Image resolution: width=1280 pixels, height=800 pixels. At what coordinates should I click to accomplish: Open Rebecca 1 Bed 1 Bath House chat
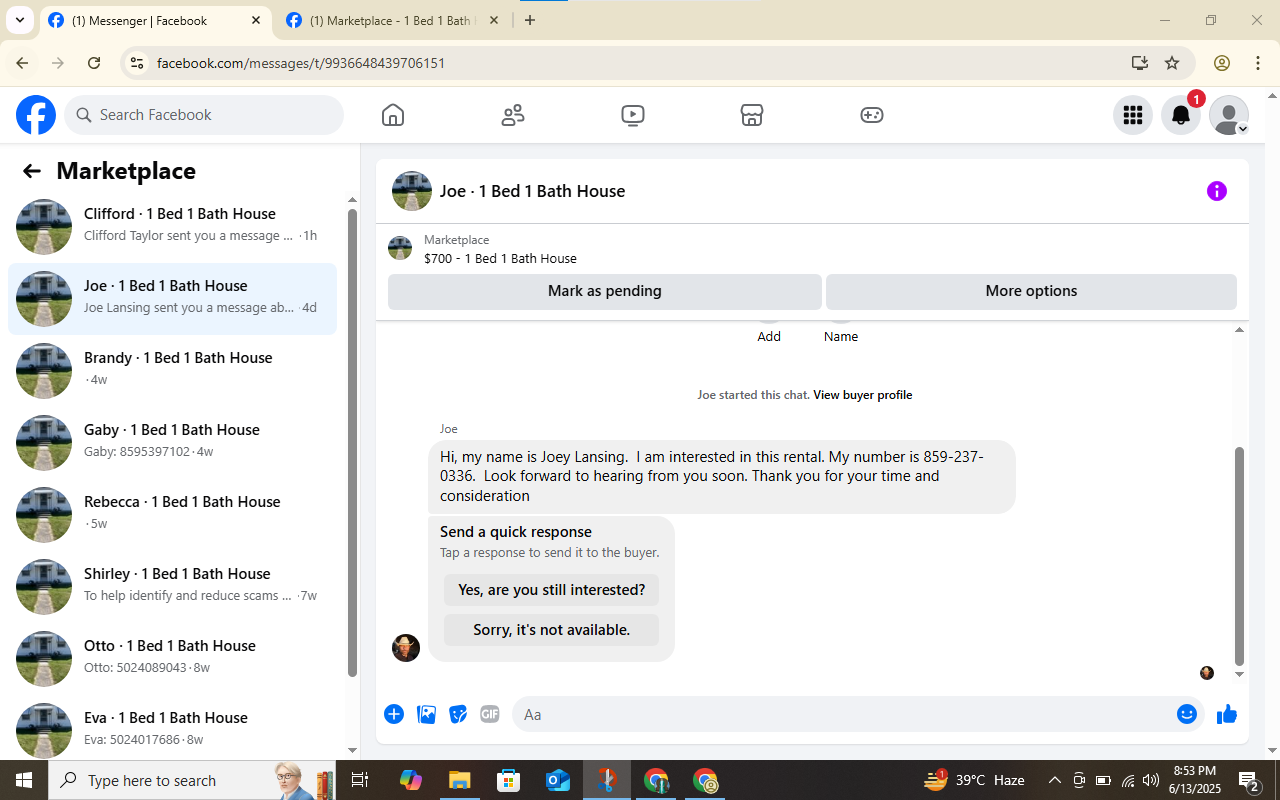click(172, 515)
